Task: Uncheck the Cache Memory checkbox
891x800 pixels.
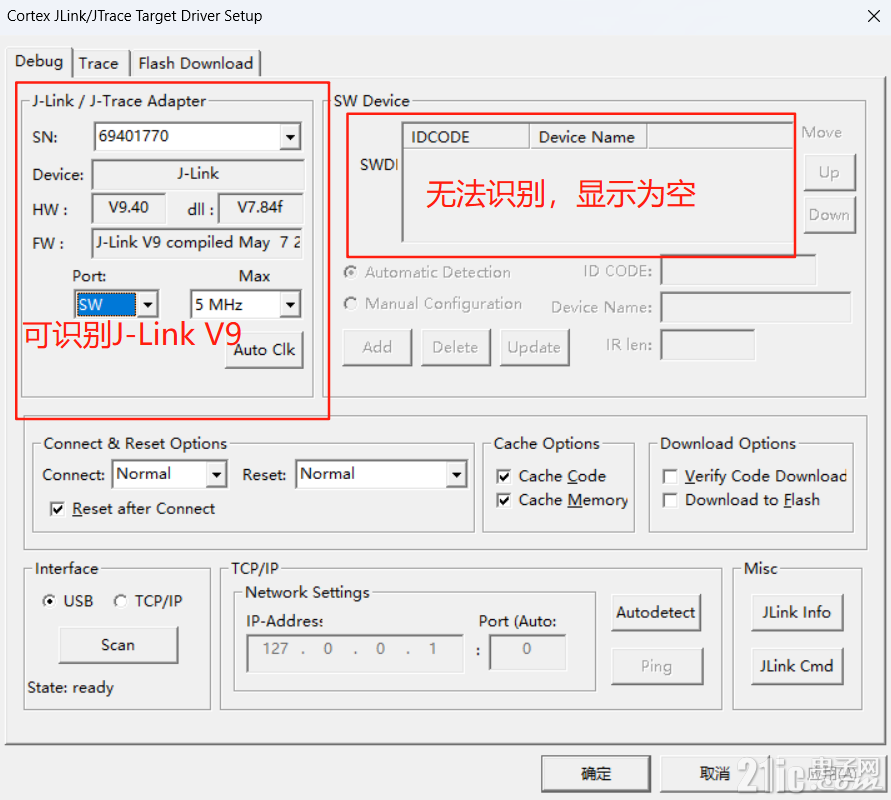Action: 503,500
